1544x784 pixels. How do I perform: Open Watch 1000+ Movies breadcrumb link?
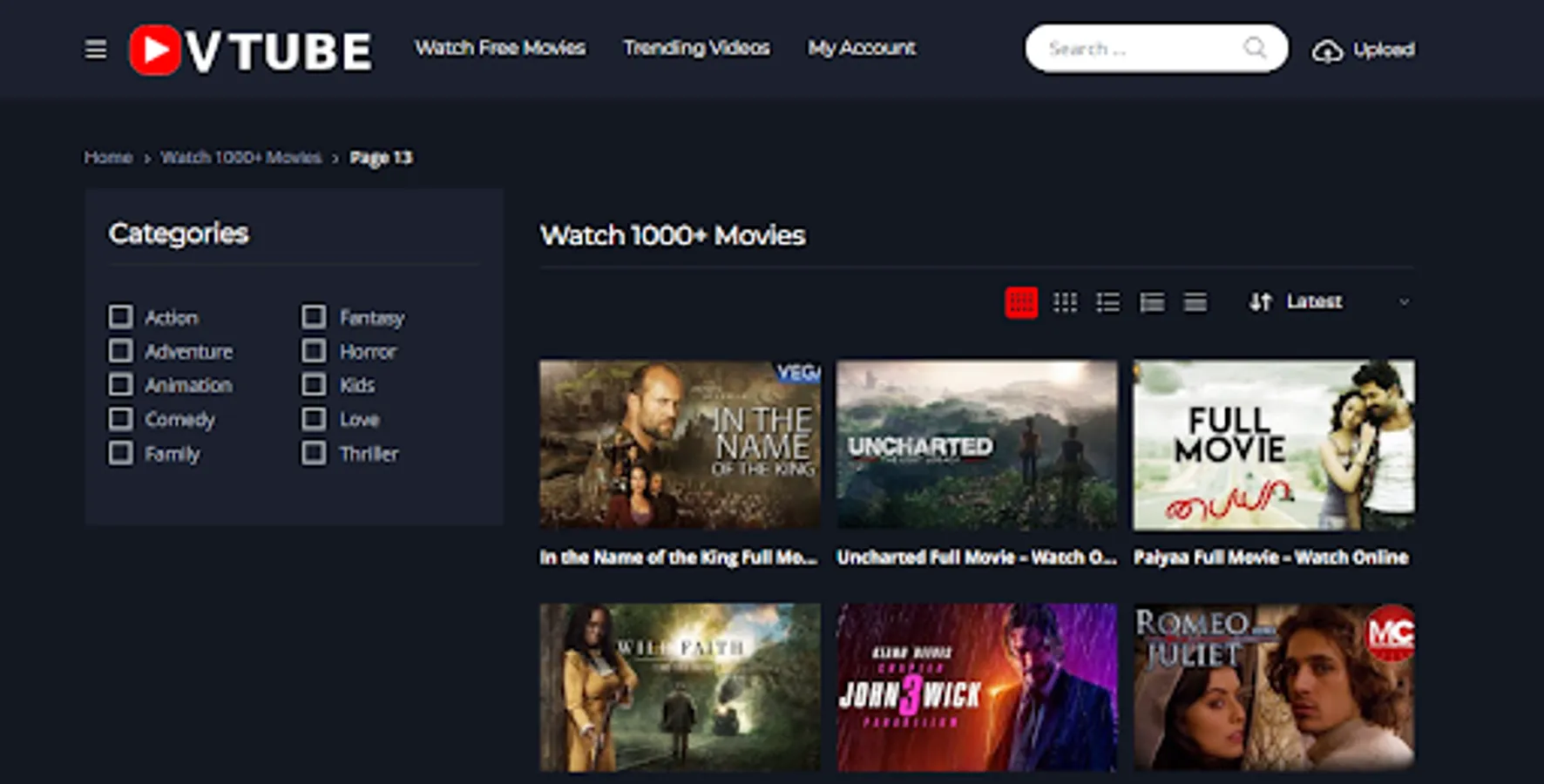(241, 158)
